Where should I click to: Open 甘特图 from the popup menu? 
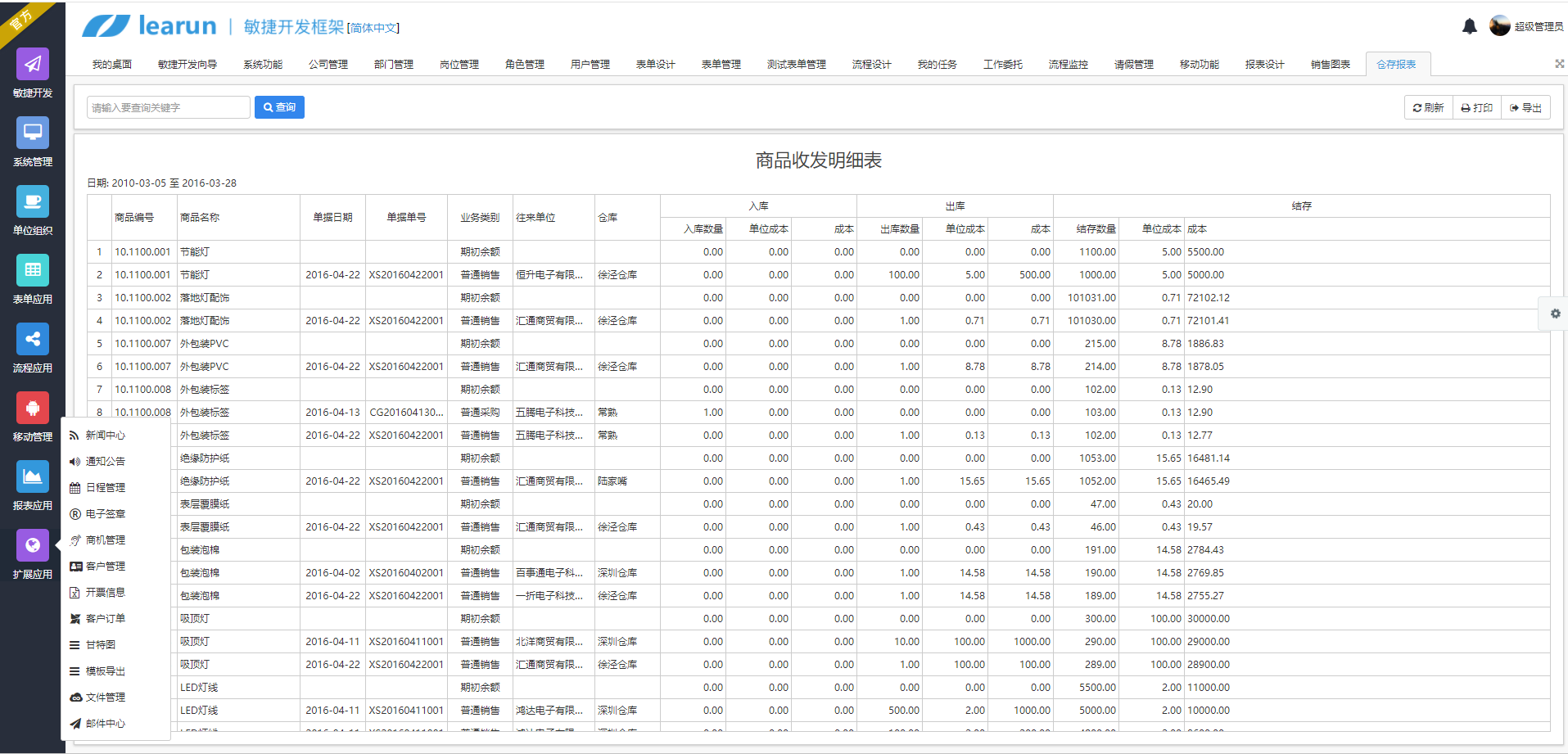pyautogui.click(x=95, y=644)
